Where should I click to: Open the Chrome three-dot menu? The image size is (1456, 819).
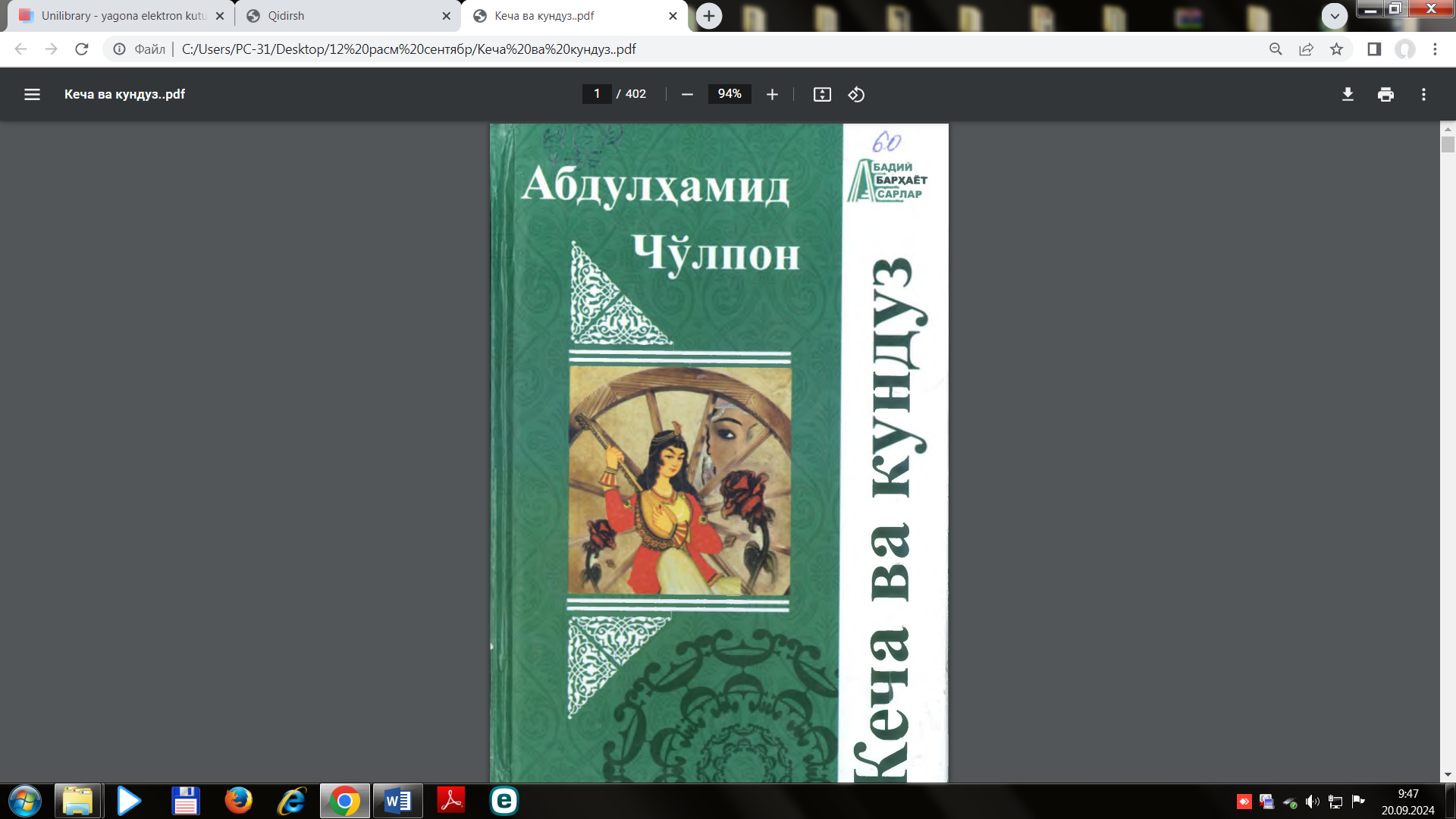click(1435, 49)
